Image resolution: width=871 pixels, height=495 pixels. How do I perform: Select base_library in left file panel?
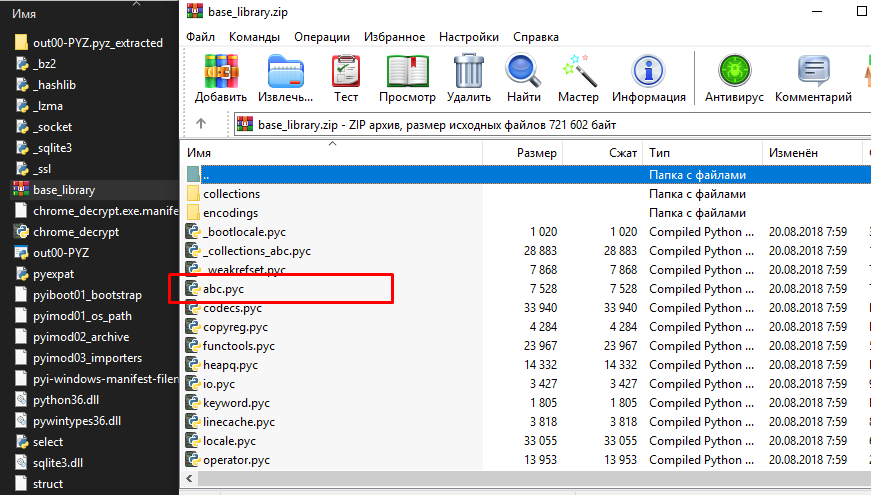(64, 190)
